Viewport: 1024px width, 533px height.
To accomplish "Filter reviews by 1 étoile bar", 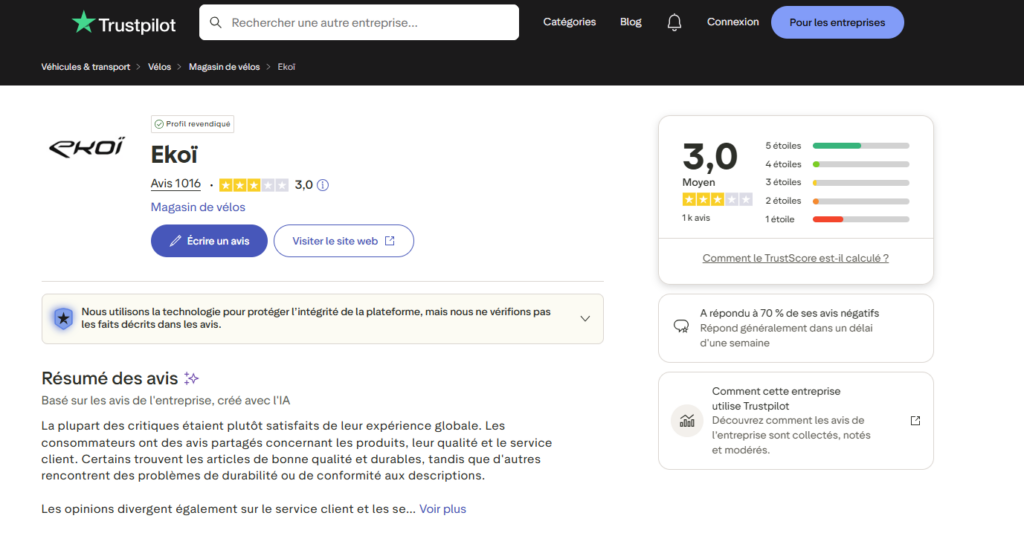I will coord(860,219).
